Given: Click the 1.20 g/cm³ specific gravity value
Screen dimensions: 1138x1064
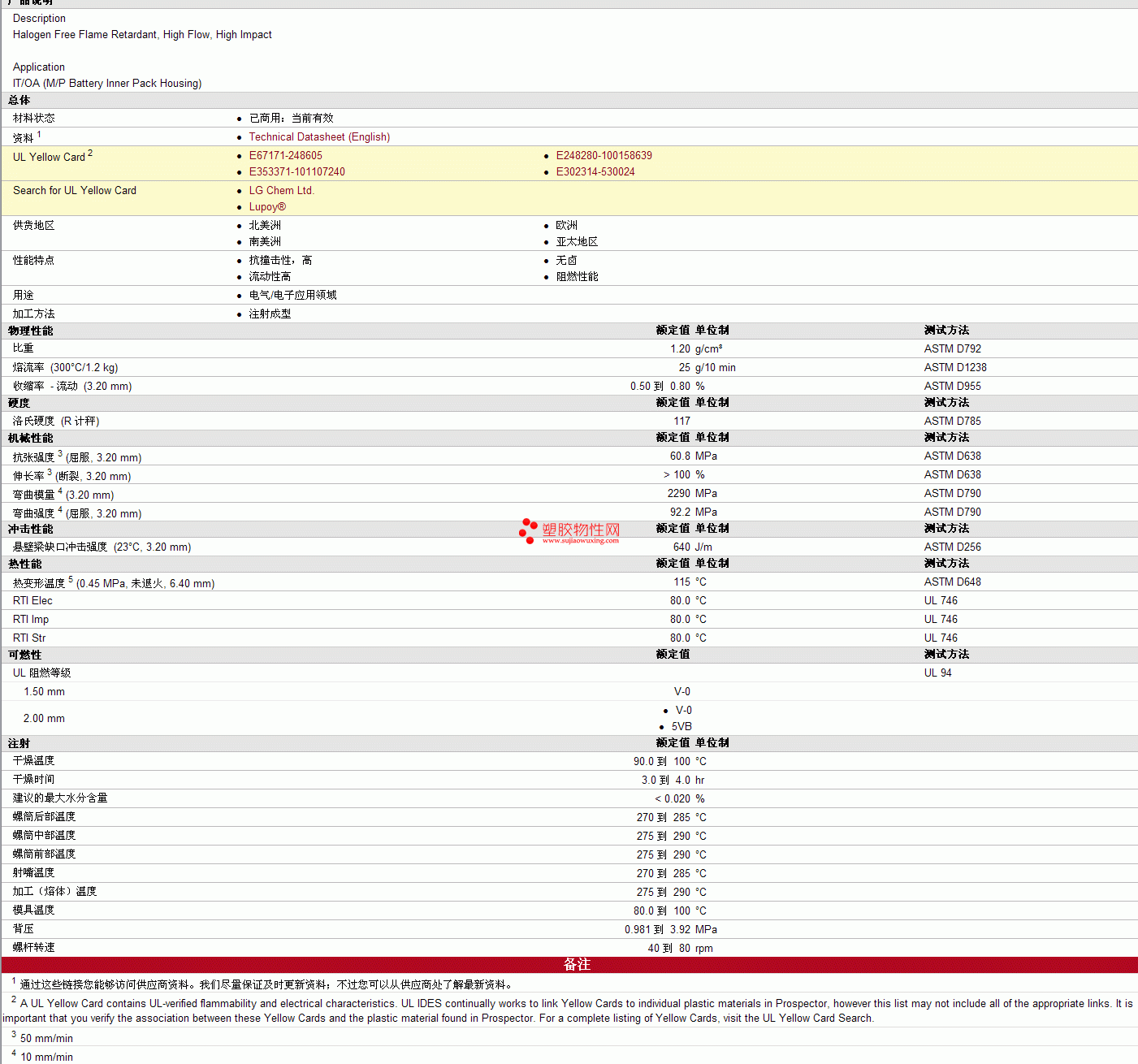Looking at the screenshot, I should click(696, 349).
